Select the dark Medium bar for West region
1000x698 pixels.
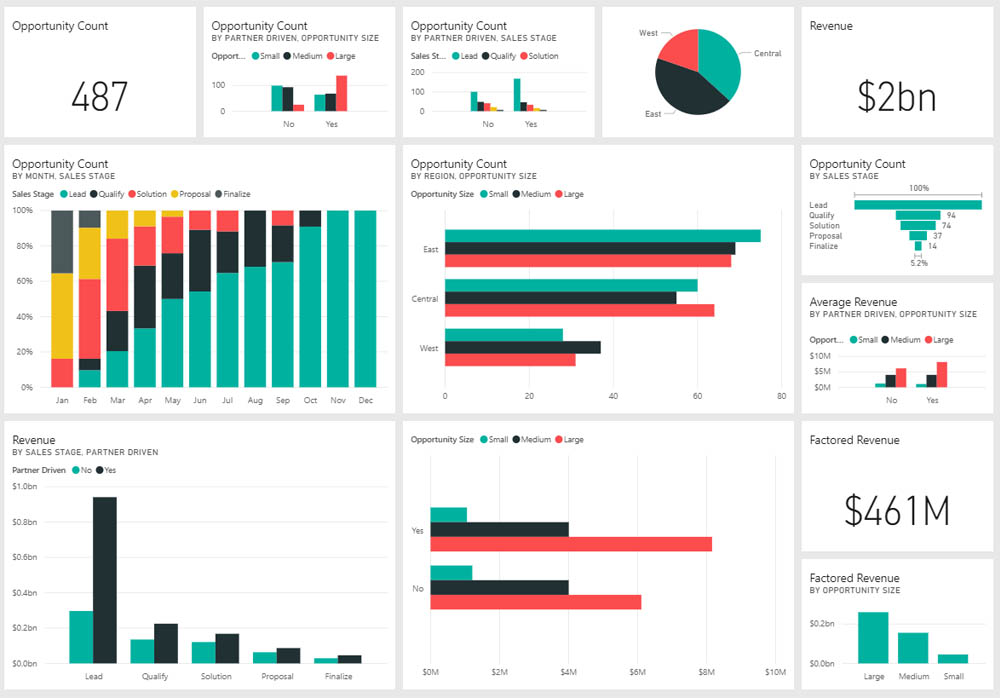[x=523, y=348]
